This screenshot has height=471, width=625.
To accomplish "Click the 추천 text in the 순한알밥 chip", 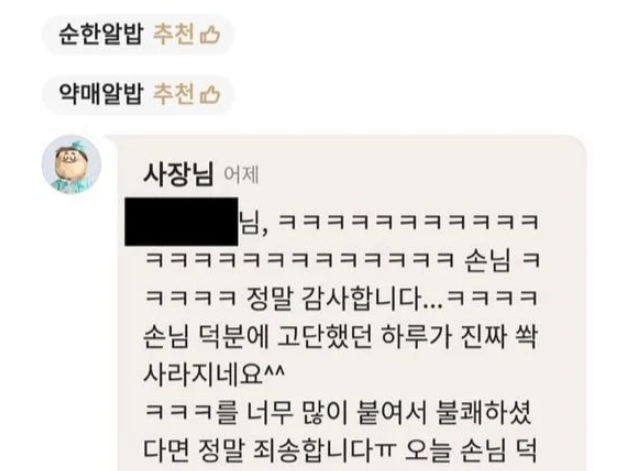I will click(174, 34).
